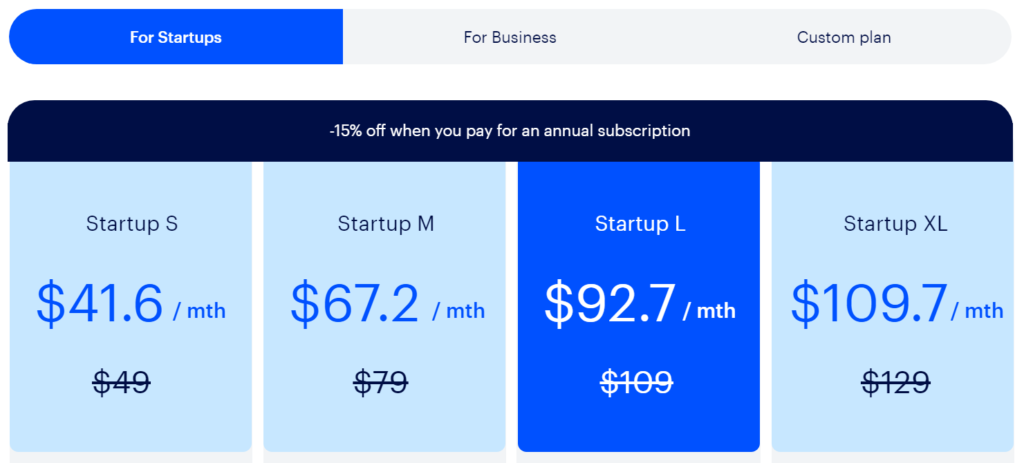
Task: Click the Startup XL title
Action: click(x=895, y=224)
